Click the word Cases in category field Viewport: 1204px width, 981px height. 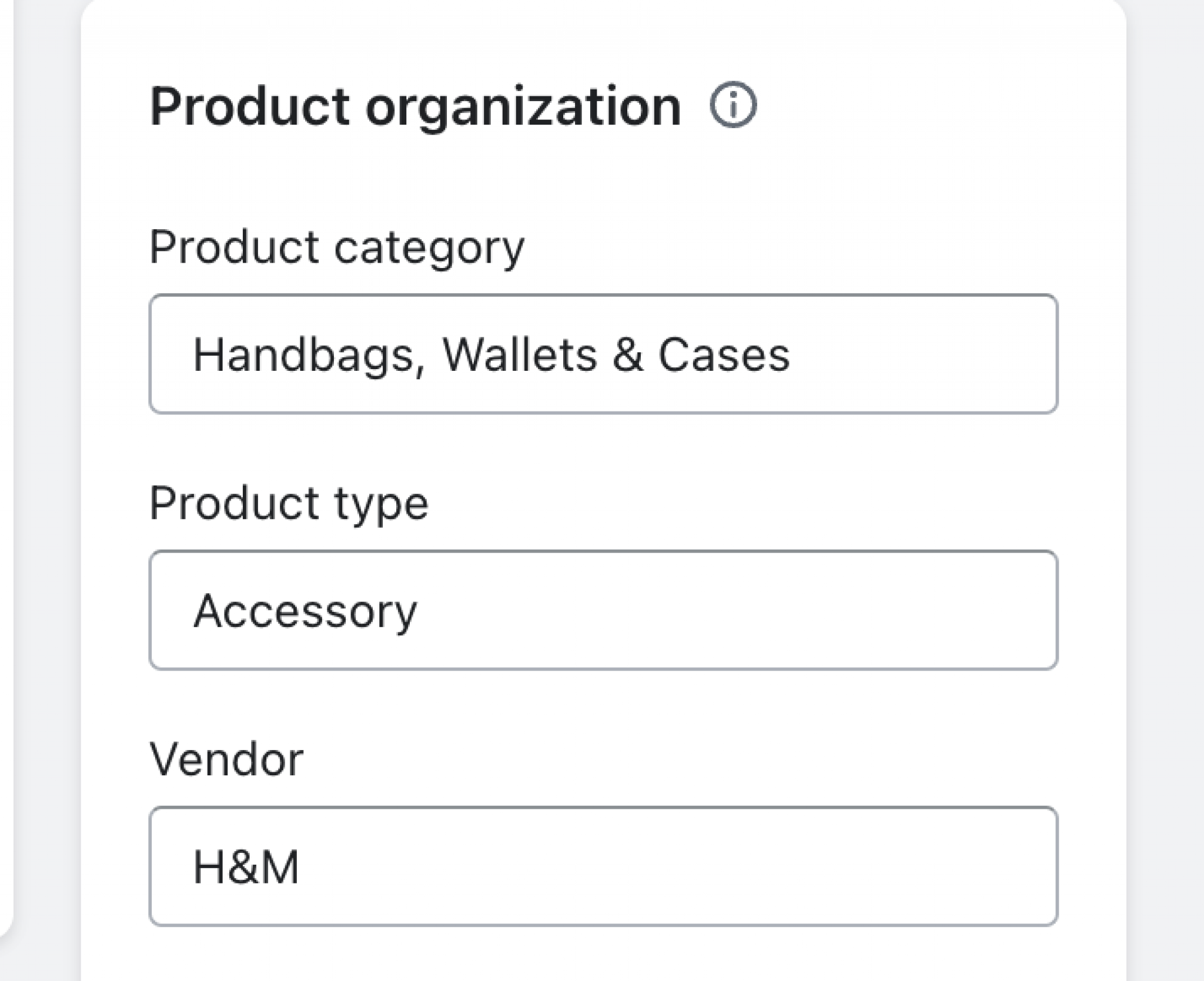point(724,355)
